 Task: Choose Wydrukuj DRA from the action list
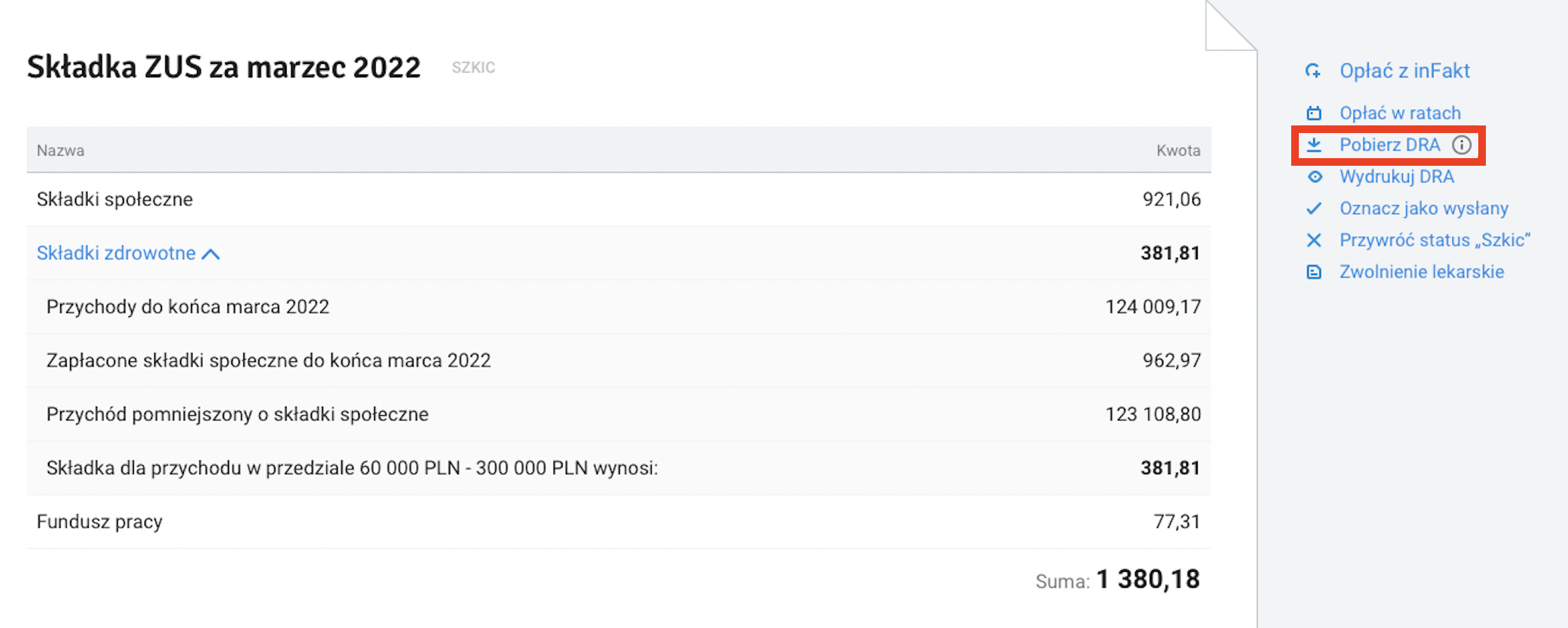tap(1396, 177)
